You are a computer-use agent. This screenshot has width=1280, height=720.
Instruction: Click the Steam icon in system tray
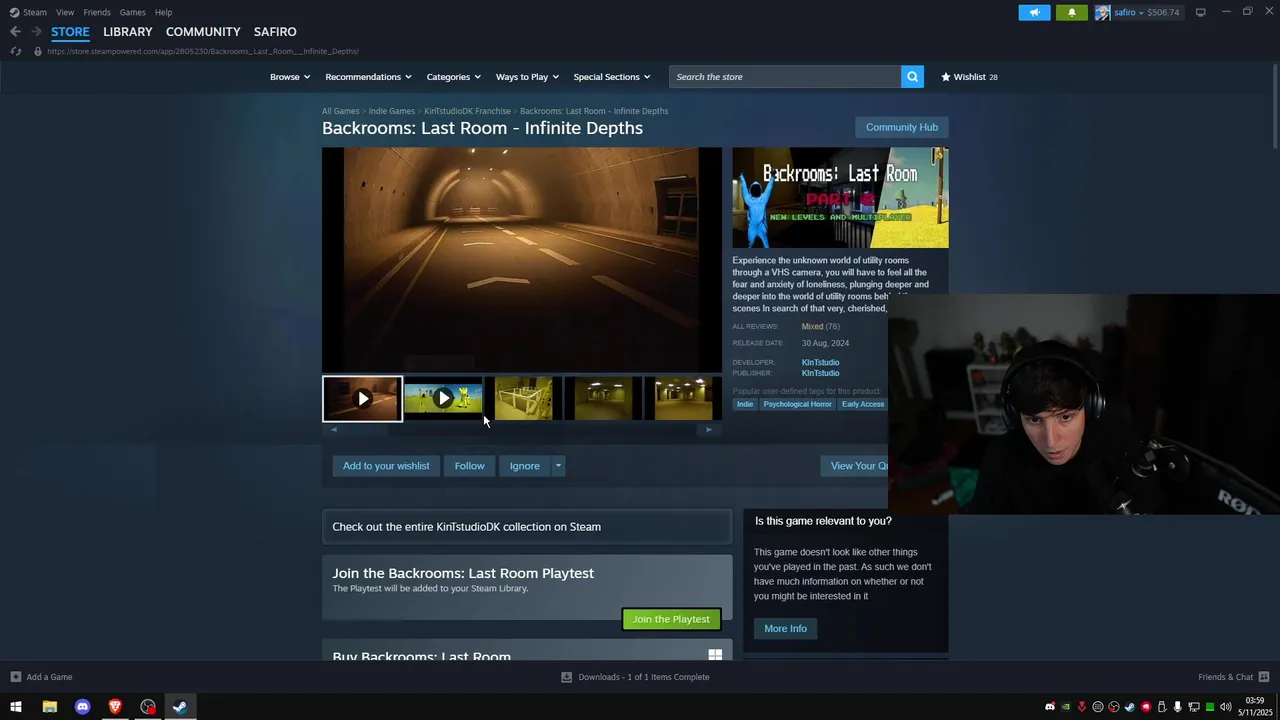1130,707
